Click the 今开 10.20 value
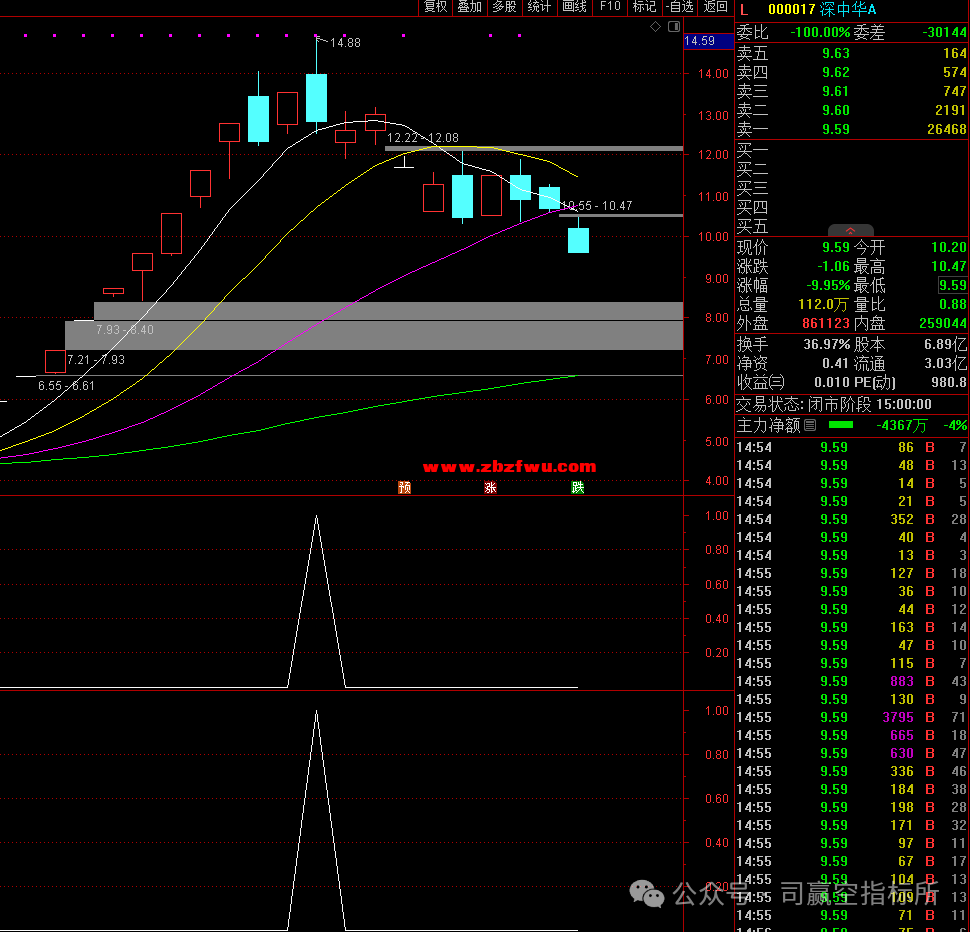The width and height of the screenshot is (970, 932). click(x=948, y=247)
